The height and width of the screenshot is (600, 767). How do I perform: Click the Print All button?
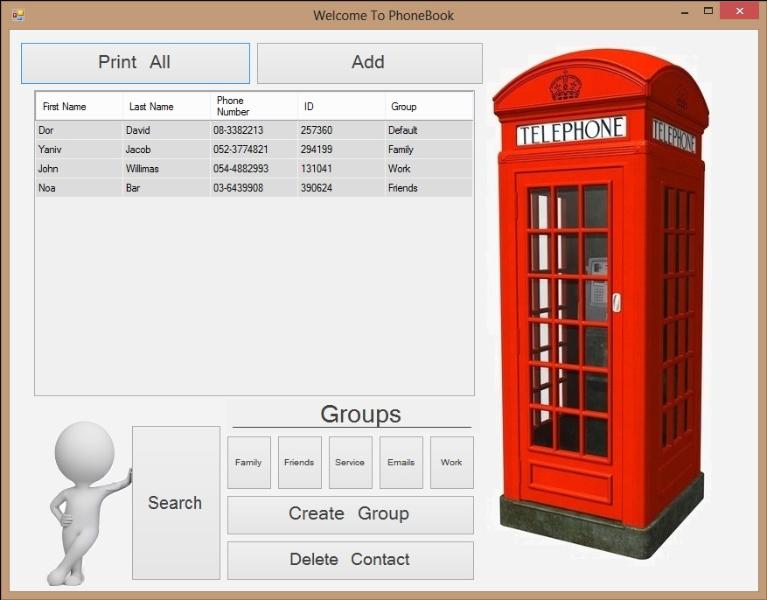click(x=135, y=63)
